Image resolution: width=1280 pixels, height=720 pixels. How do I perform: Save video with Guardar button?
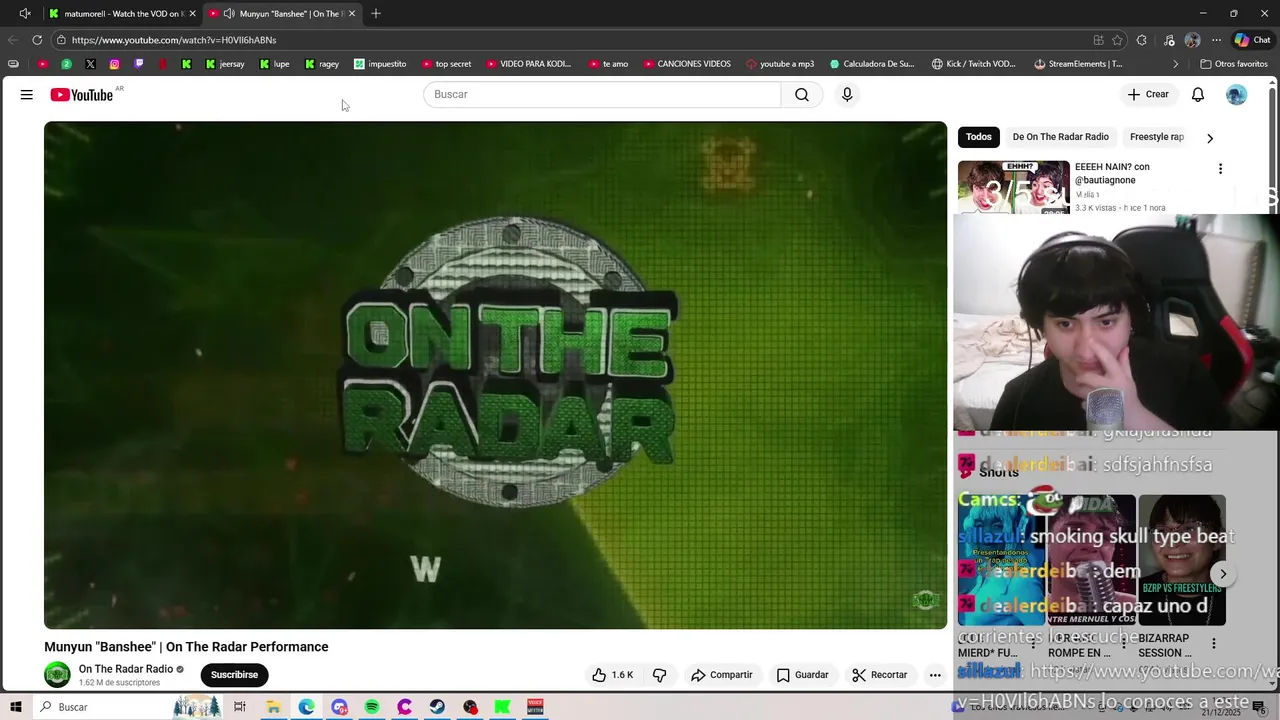[803, 675]
